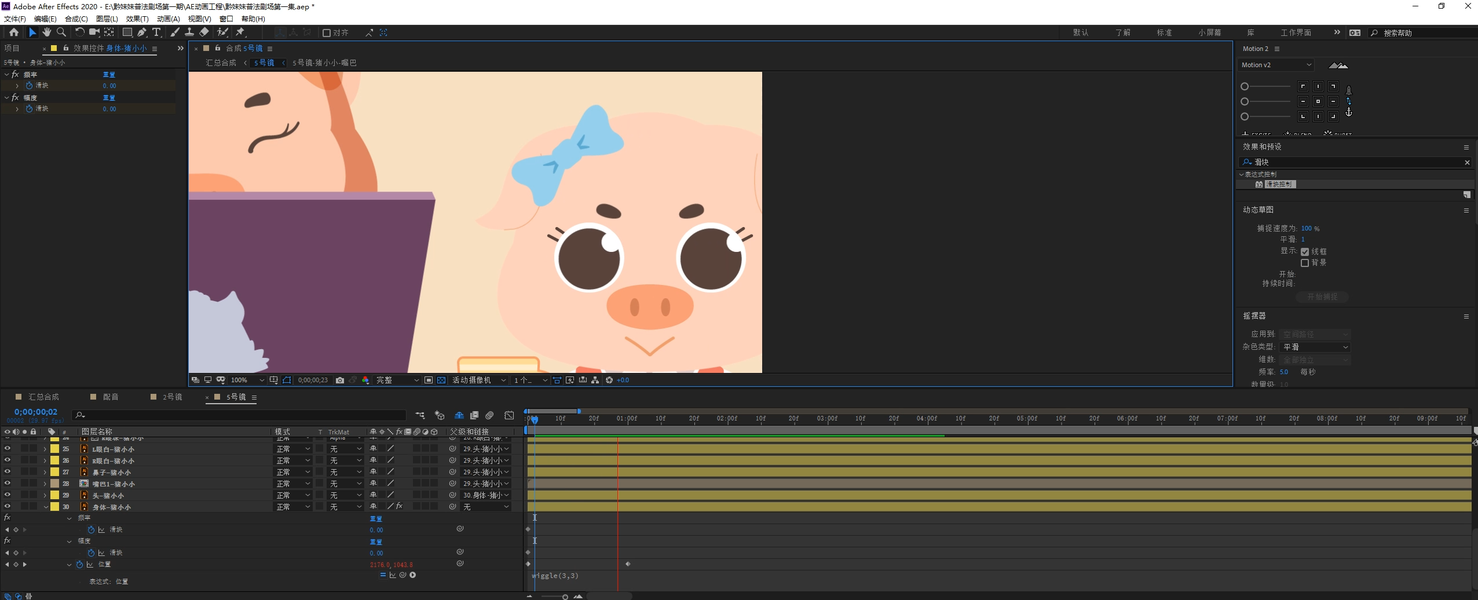Expand layer 29 头-猪小小 properties
The image size is (1478, 600).
(45, 495)
